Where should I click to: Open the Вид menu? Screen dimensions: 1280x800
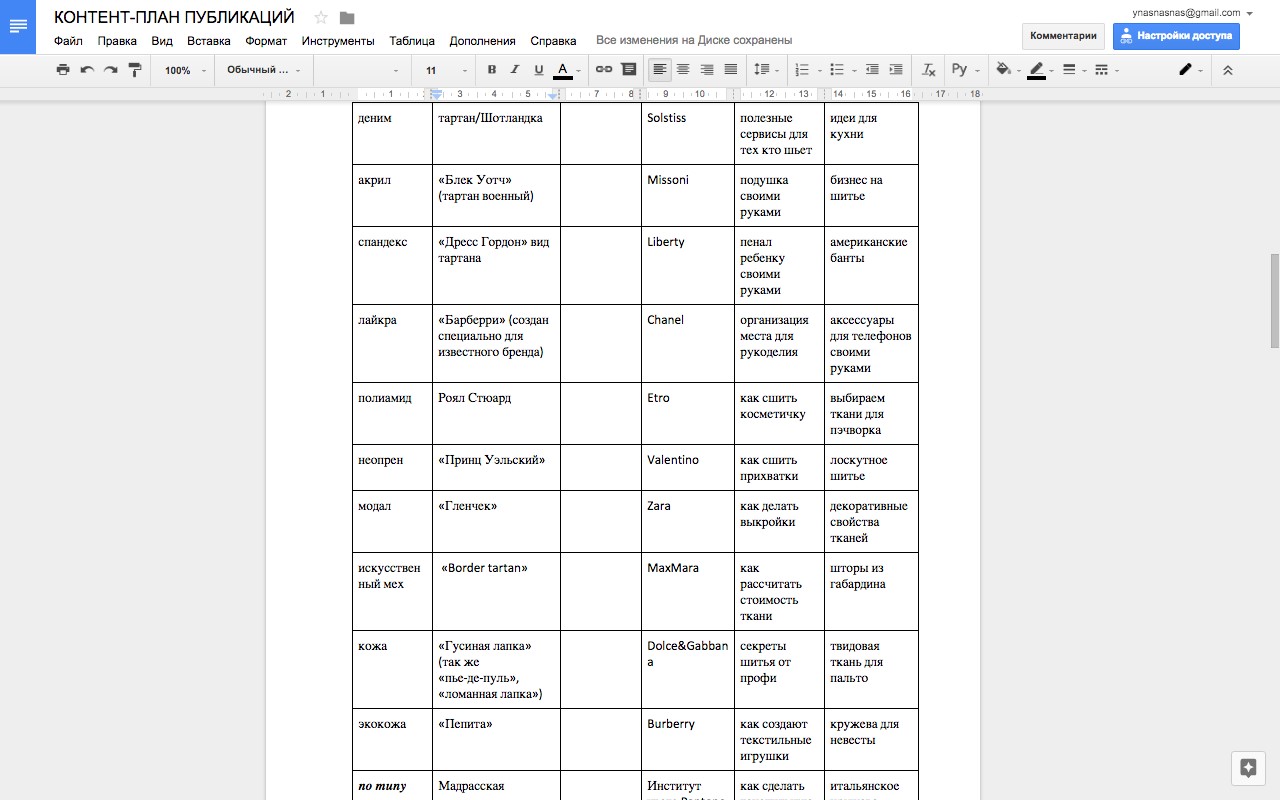[162, 41]
